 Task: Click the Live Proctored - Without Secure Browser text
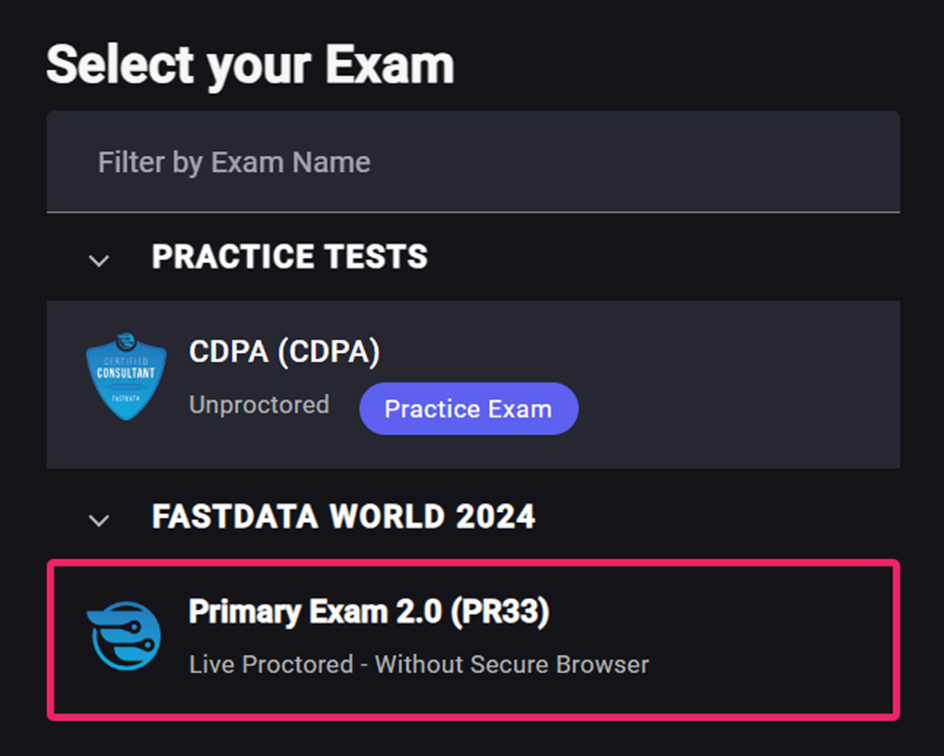click(x=419, y=665)
